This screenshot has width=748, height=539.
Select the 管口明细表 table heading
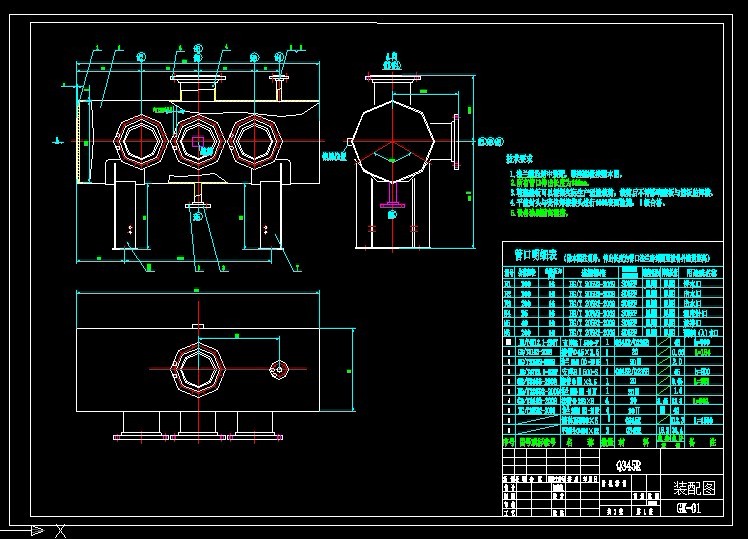coord(535,256)
